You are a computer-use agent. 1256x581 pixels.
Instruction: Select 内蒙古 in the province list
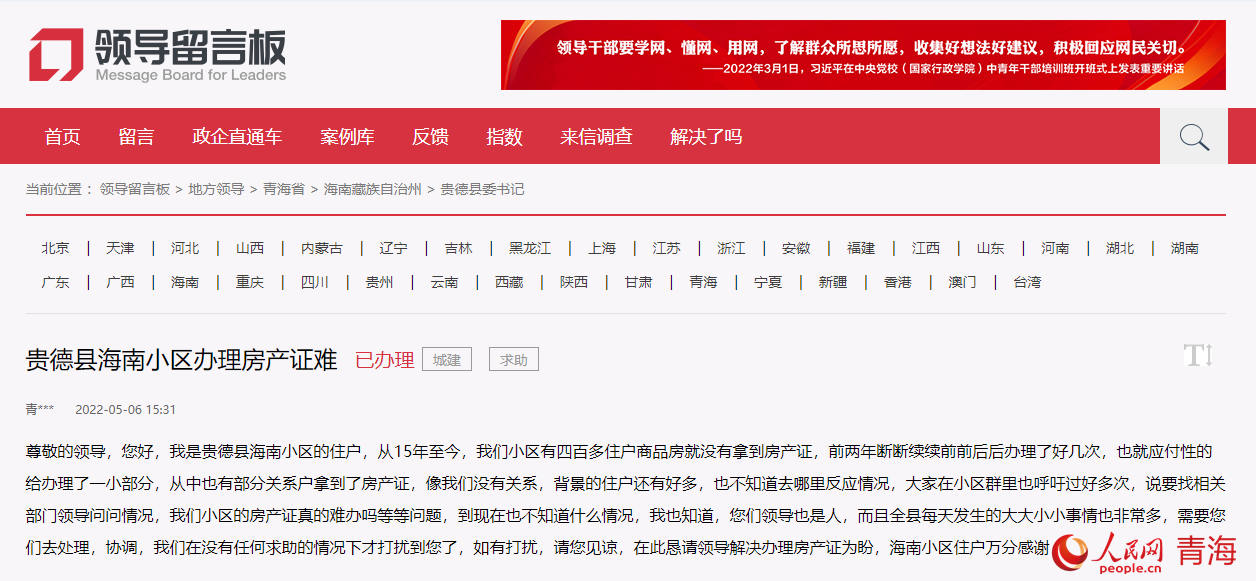click(x=322, y=248)
